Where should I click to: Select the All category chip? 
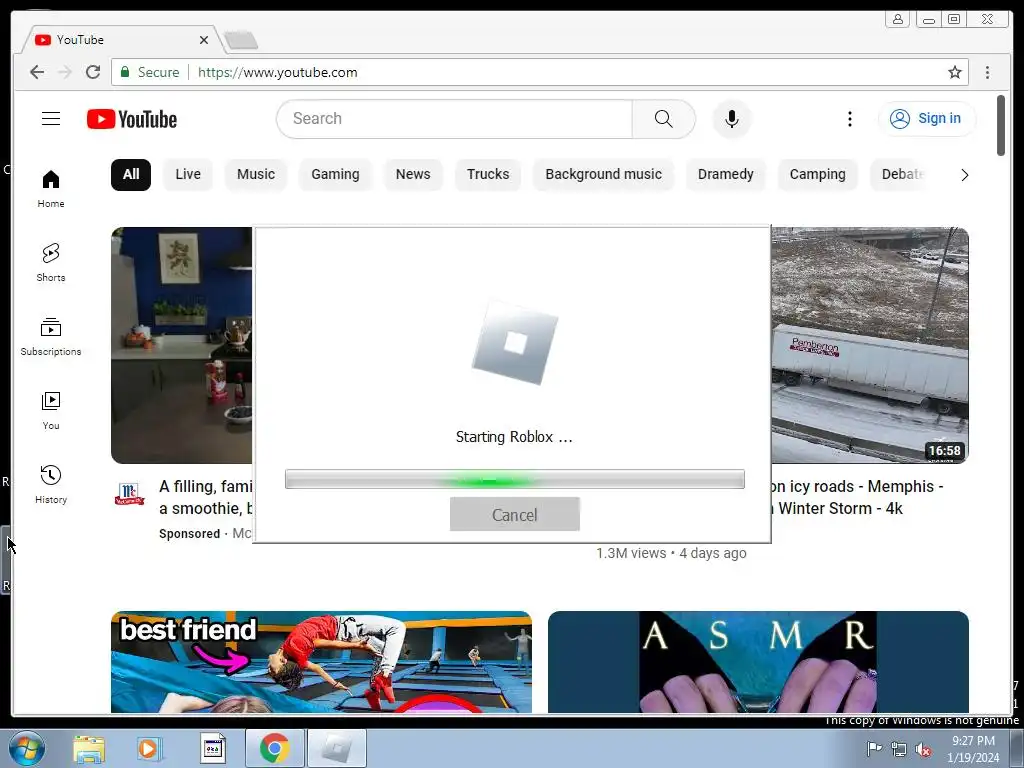(131, 174)
